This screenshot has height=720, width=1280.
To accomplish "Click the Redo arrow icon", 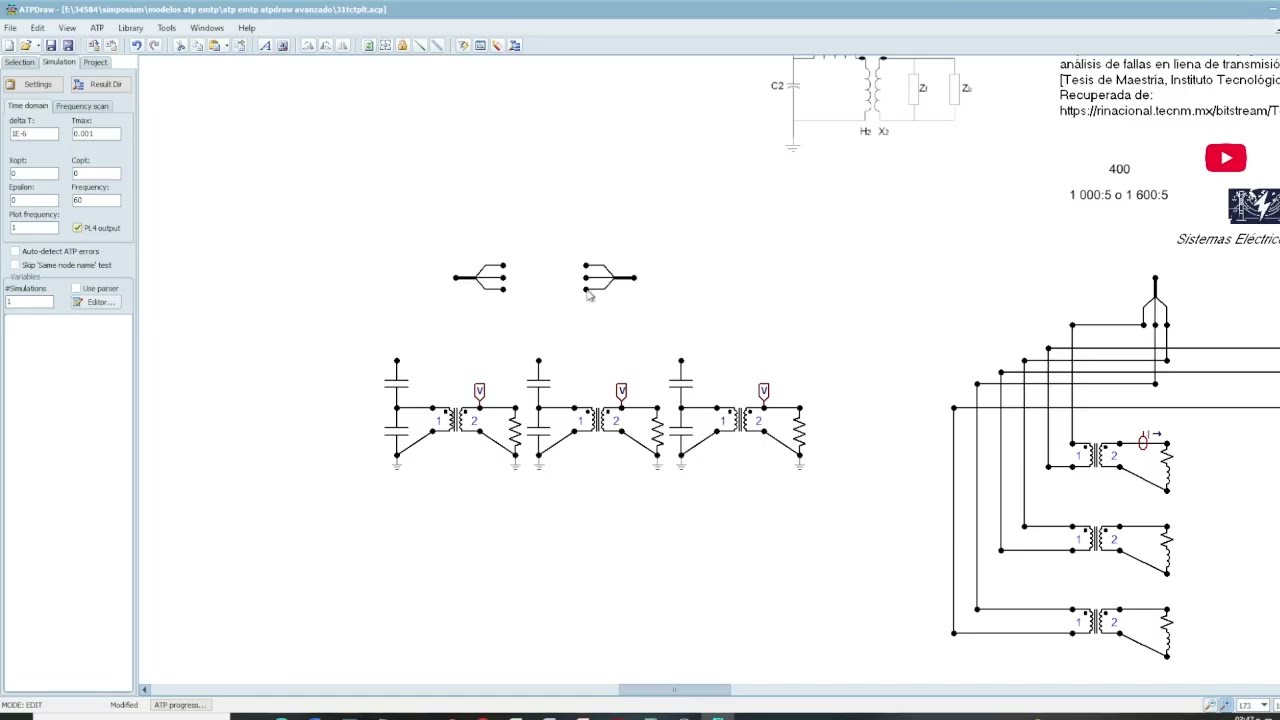I will (154, 45).
